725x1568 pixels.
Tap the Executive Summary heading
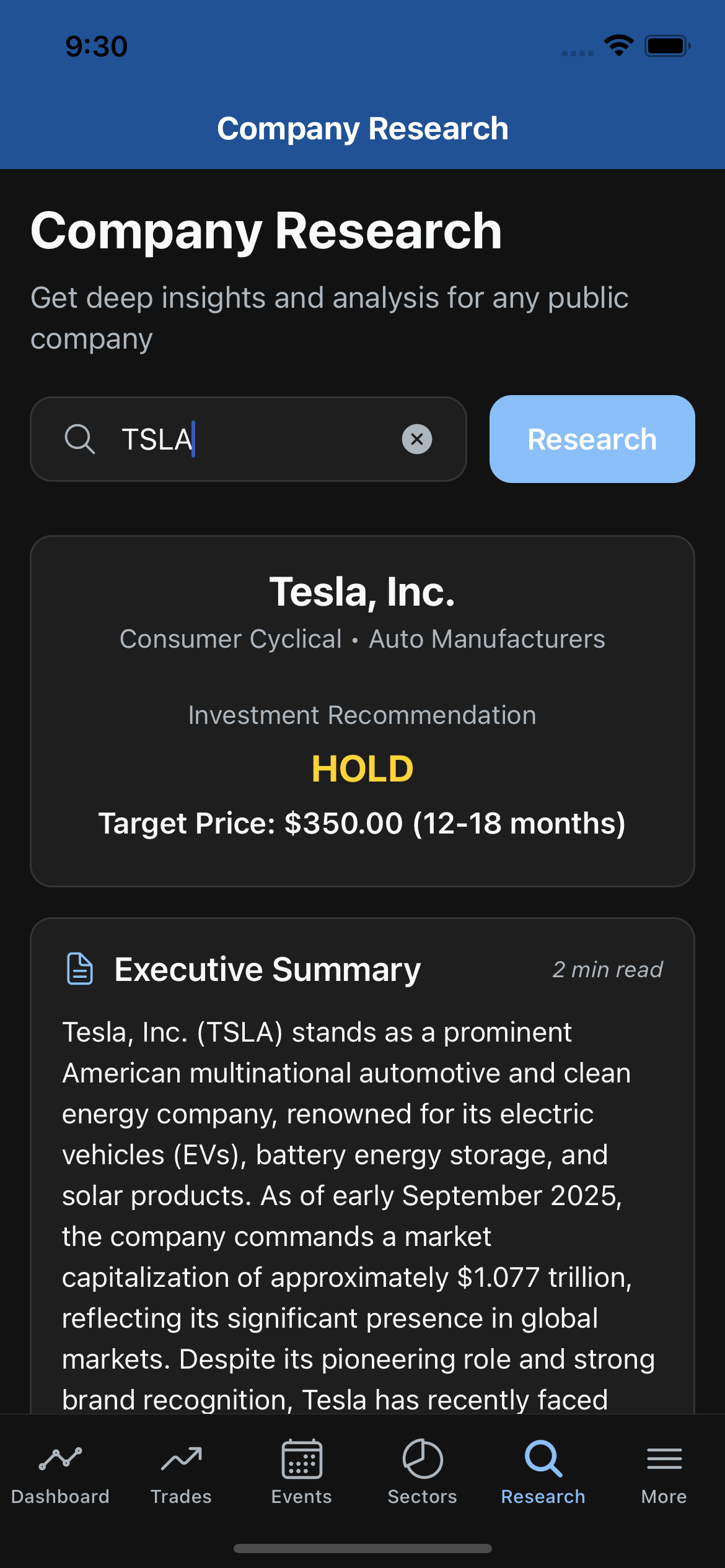click(268, 969)
